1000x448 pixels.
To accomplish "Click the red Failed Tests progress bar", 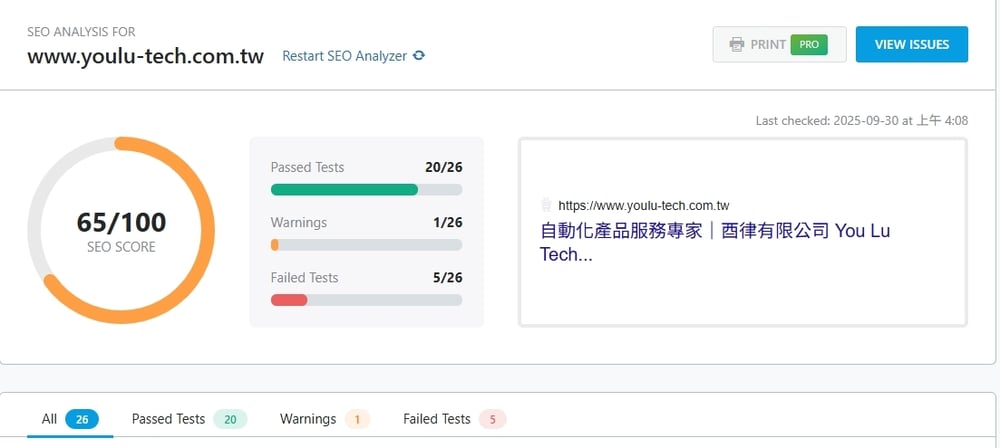I will pos(289,300).
